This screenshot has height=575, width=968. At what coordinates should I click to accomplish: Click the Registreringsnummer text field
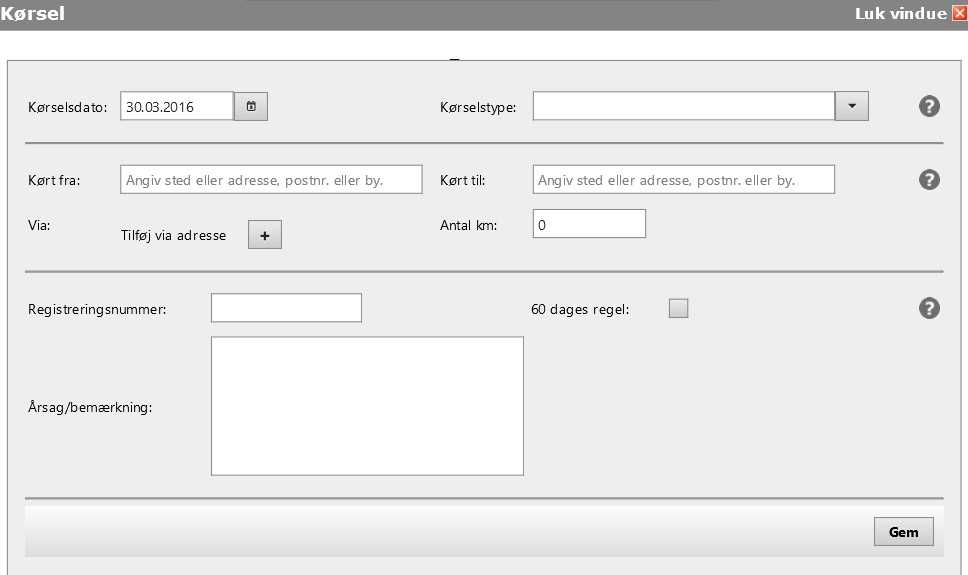[286, 309]
